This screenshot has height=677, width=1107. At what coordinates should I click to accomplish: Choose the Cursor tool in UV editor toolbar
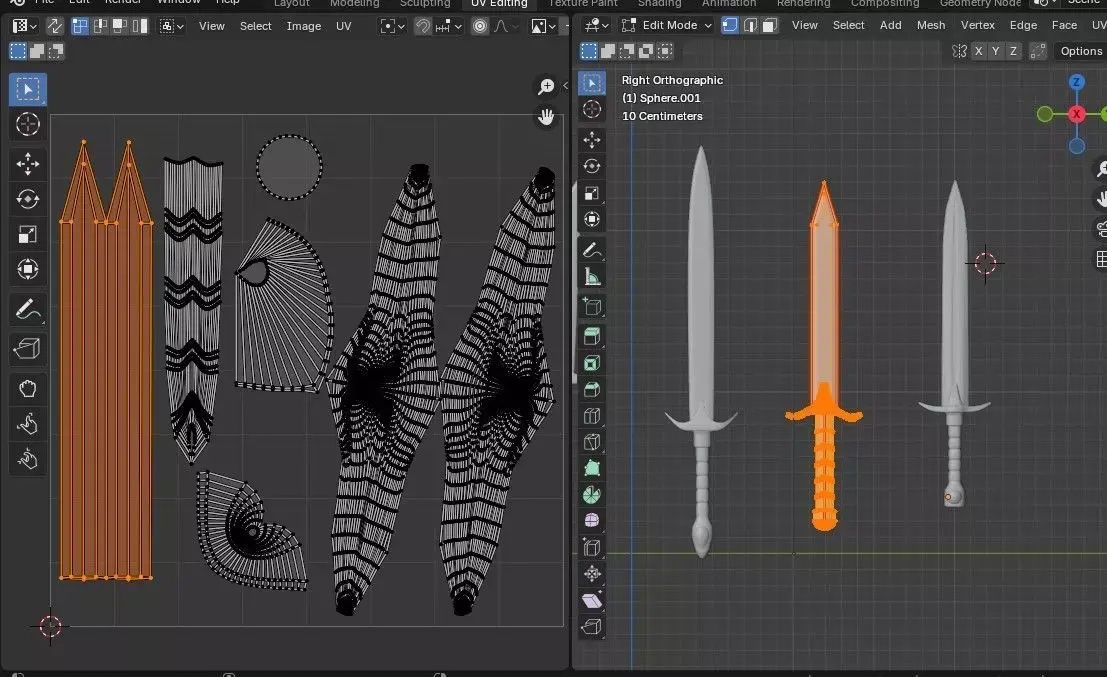tap(28, 124)
